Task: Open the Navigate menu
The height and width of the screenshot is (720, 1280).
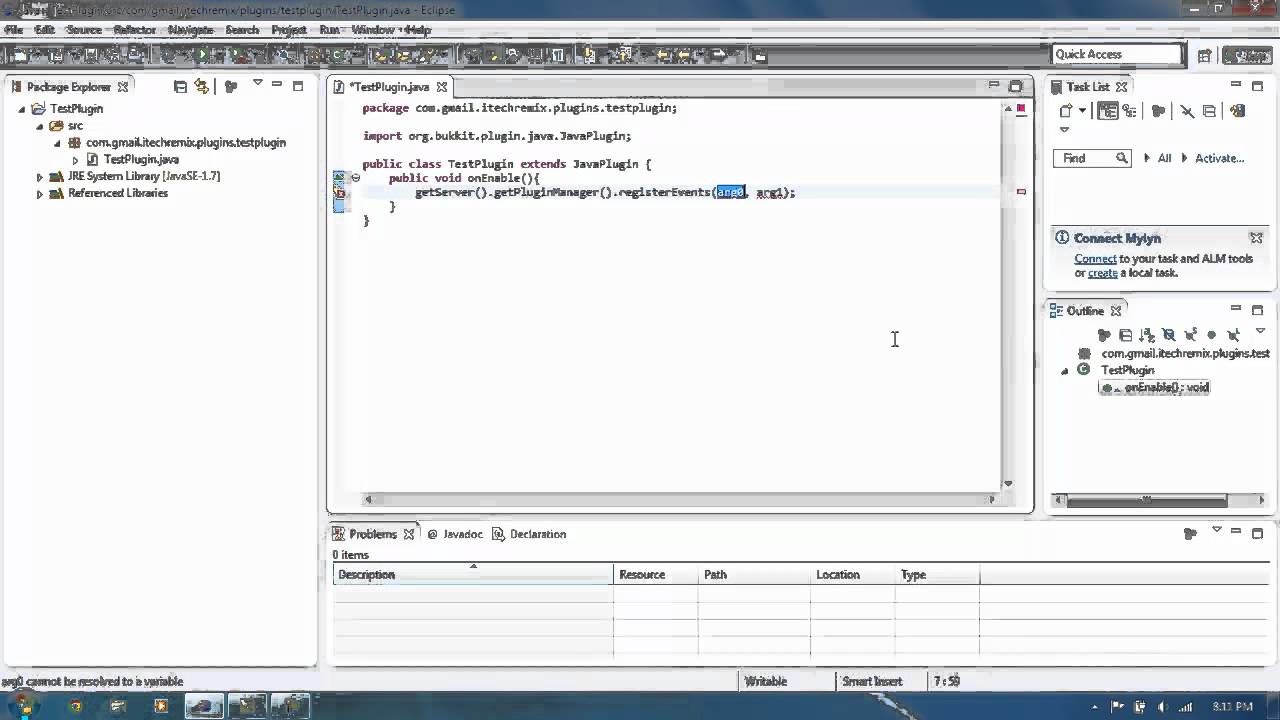Action: 190,30
